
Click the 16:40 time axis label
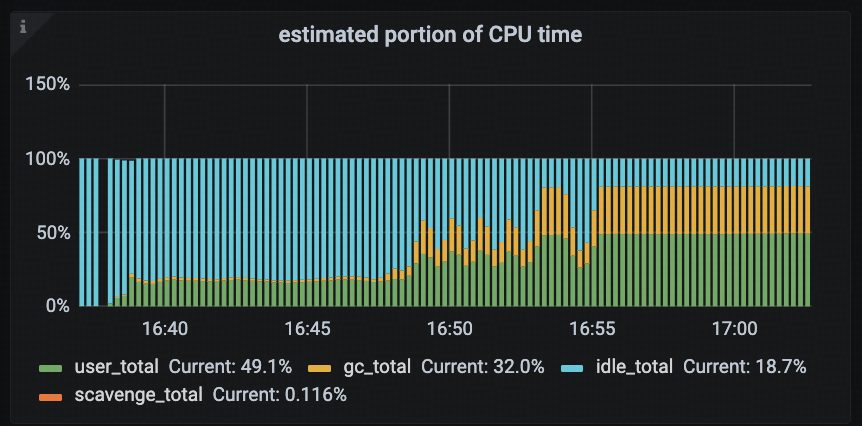tap(164, 329)
